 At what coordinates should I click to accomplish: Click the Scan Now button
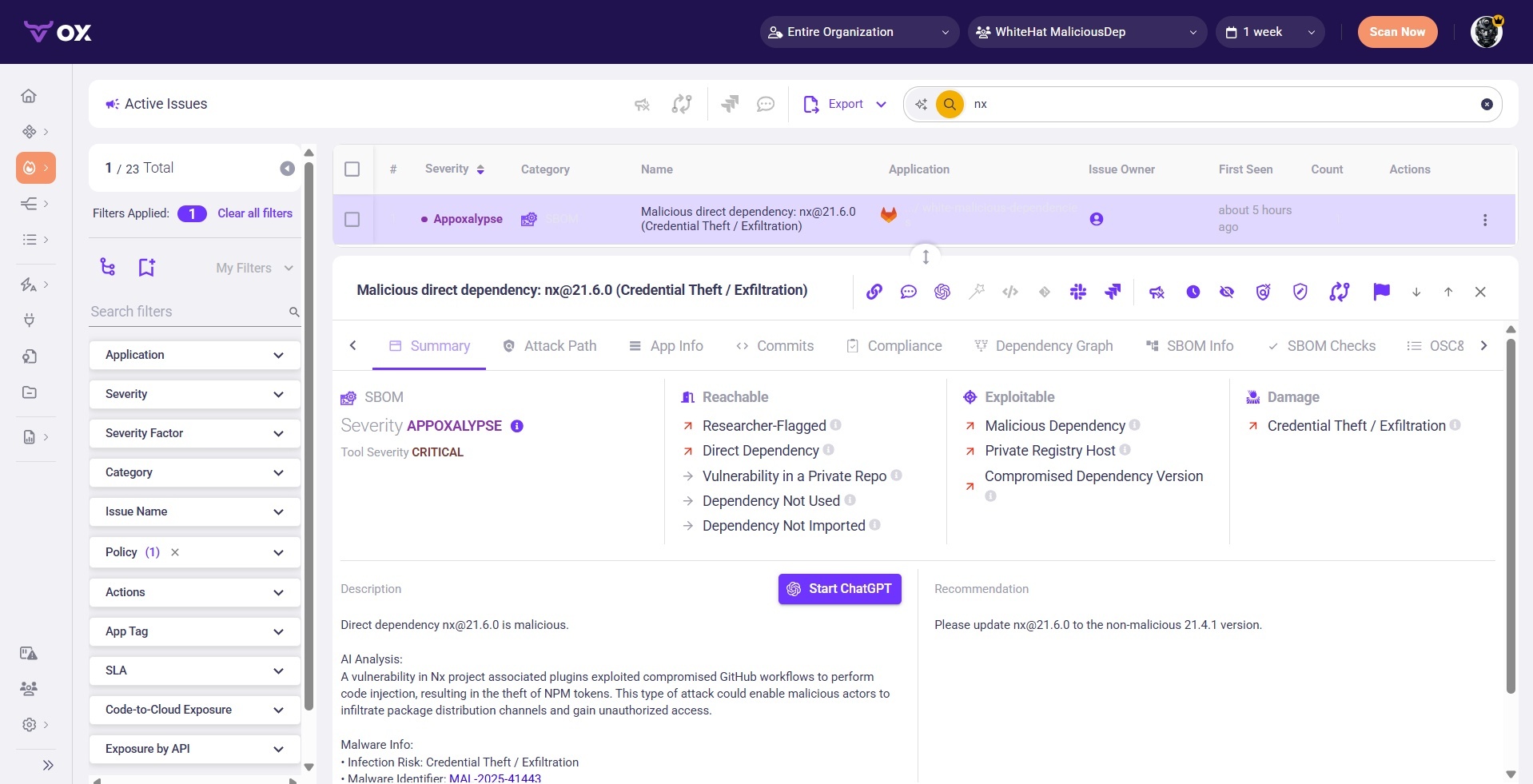tap(1396, 32)
